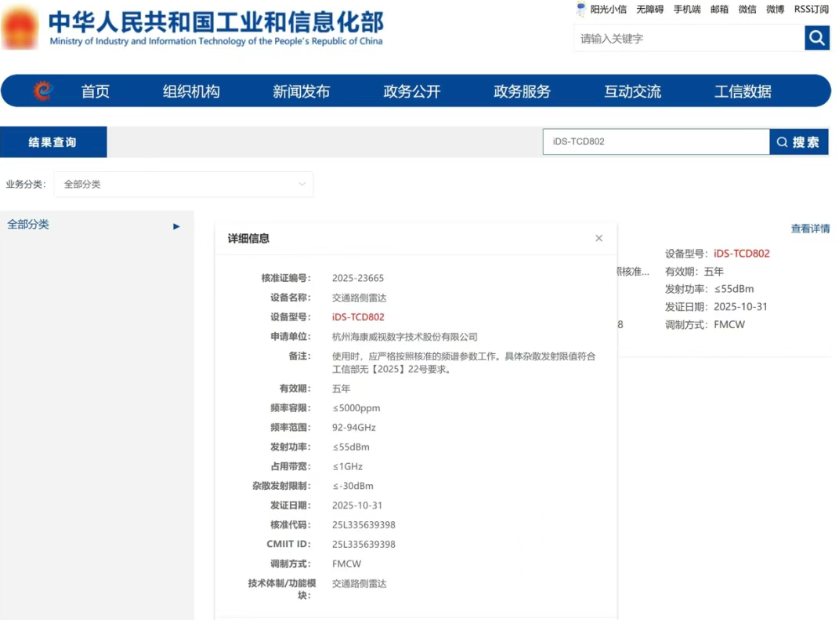
Task: Navigate to 互动交流 section
Action: (632, 91)
